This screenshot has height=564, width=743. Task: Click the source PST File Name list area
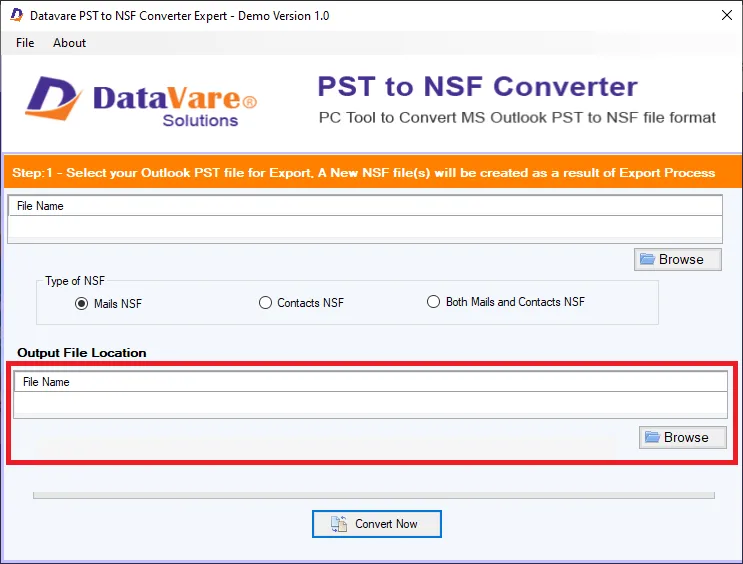pos(365,219)
